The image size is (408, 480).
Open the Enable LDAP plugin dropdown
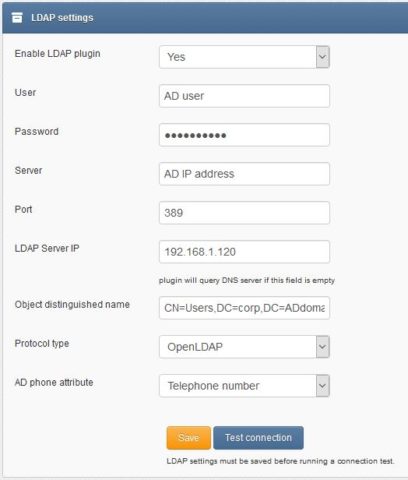coord(244,57)
